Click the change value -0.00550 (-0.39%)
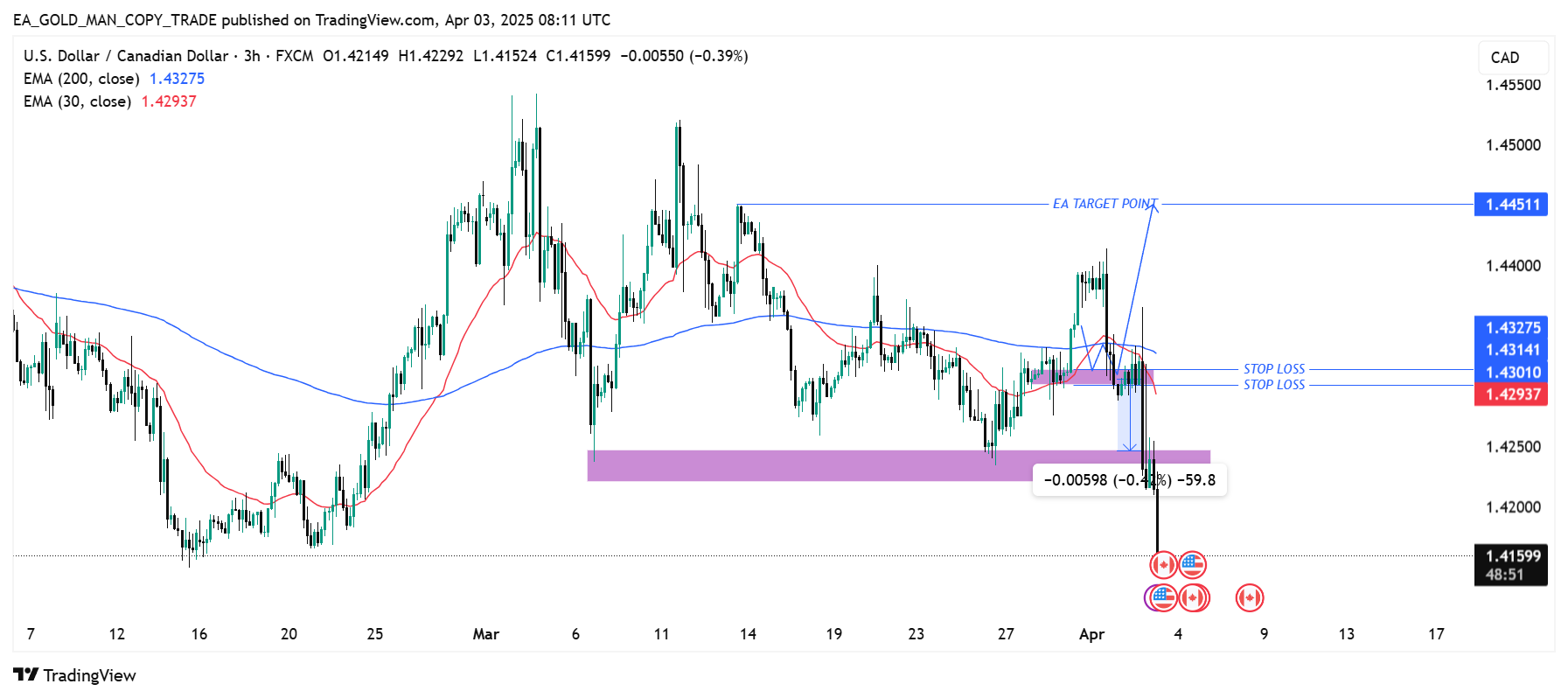This screenshot has height=698, width=1568. point(684,56)
